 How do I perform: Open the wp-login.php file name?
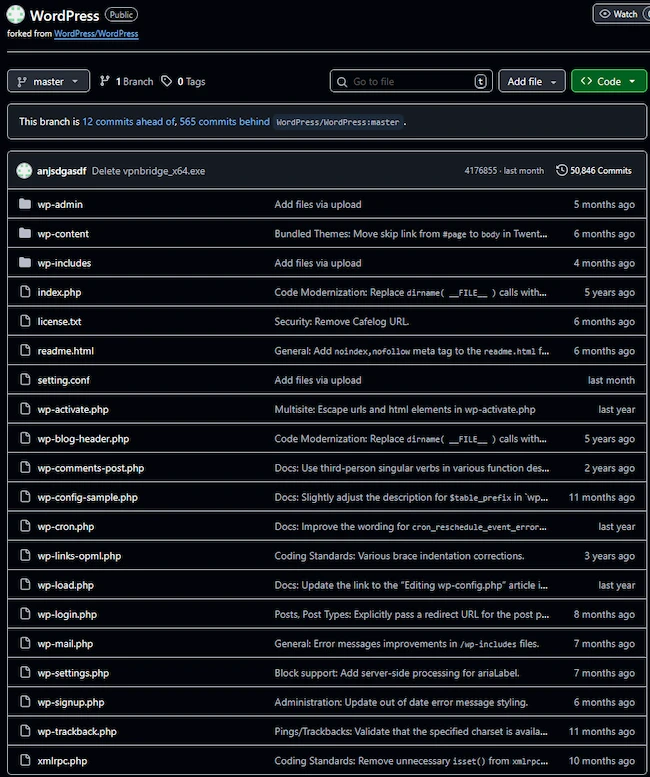pos(67,614)
